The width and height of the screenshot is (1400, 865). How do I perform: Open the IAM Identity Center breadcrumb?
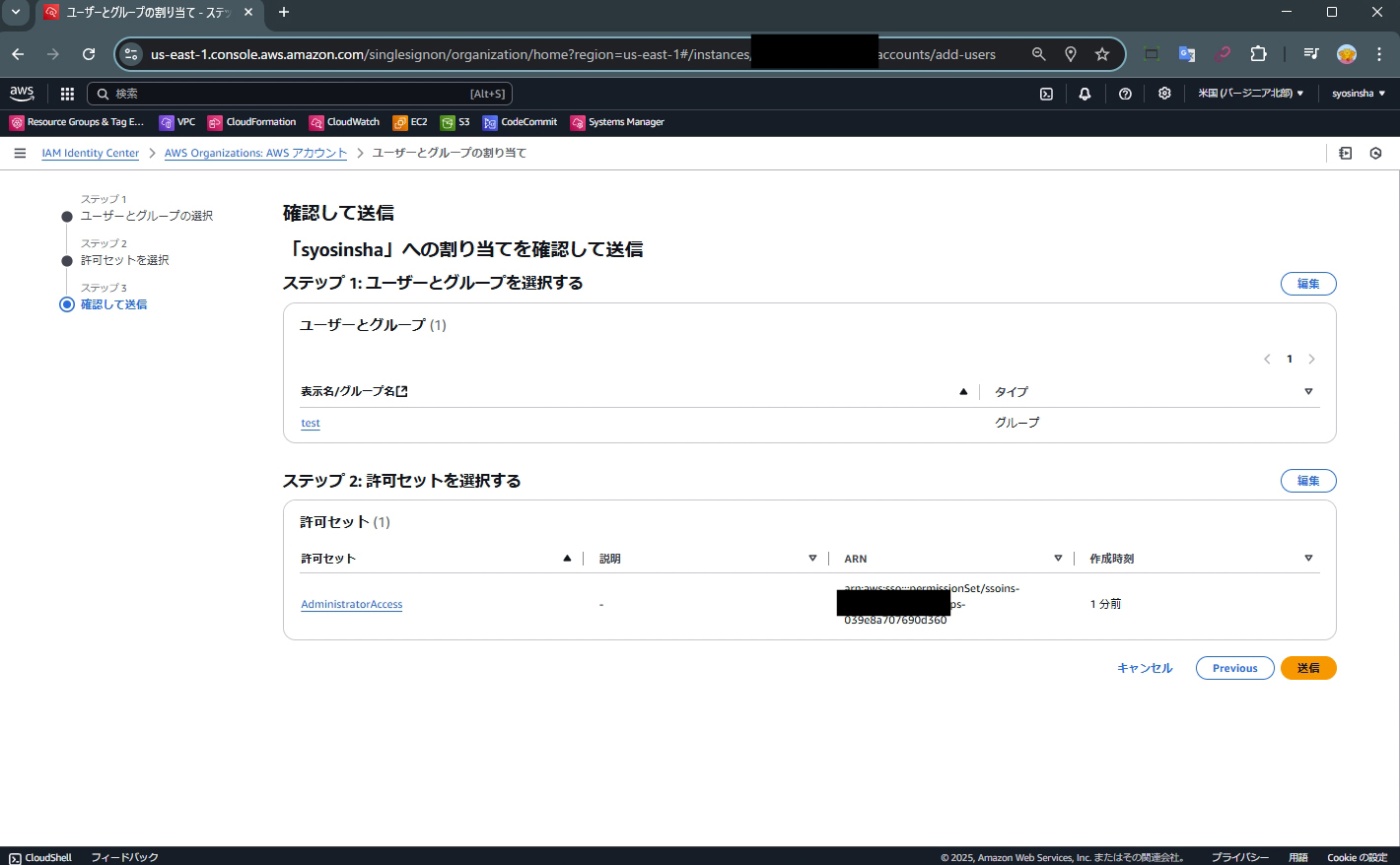90,153
